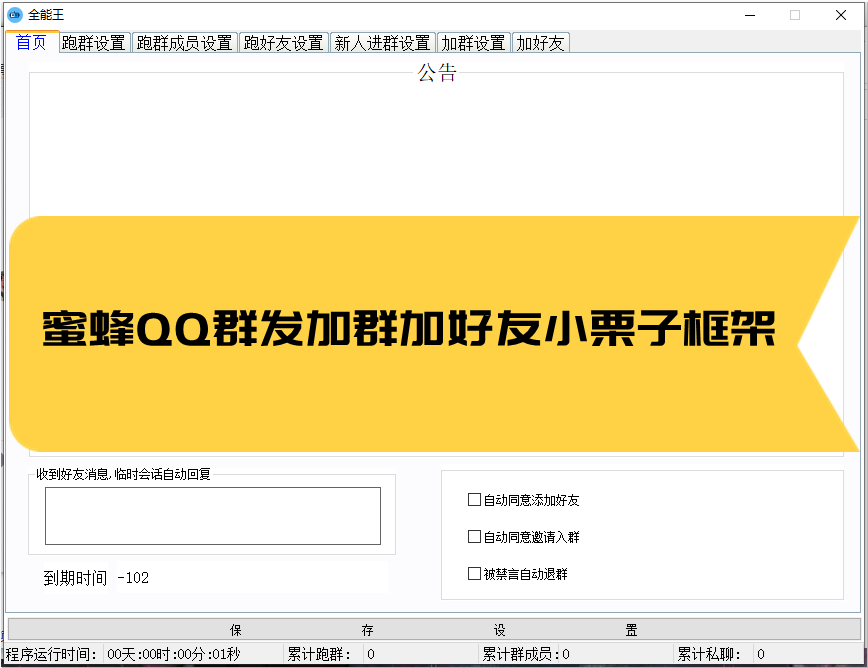Click the 保存设置 button

[434, 630]
